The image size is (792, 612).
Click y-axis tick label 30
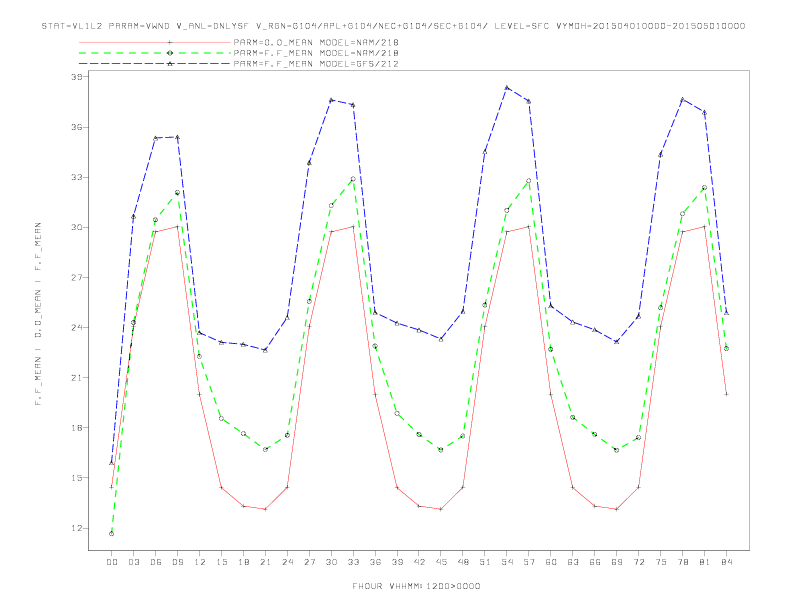pyautogui.click(x=77, y=227)
